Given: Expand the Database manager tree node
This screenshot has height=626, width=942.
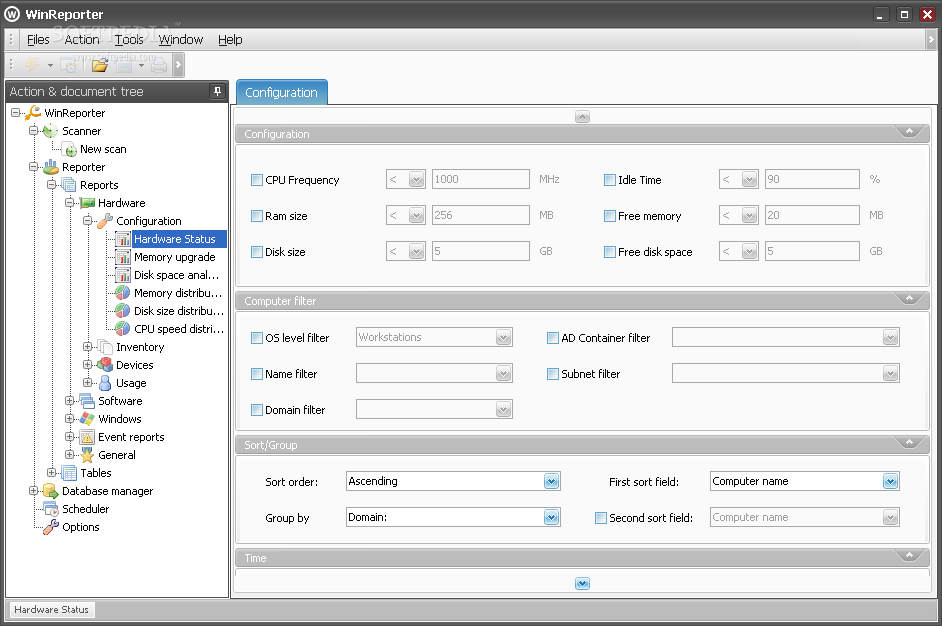Looking at the screenshot, I should coord(33,491).
